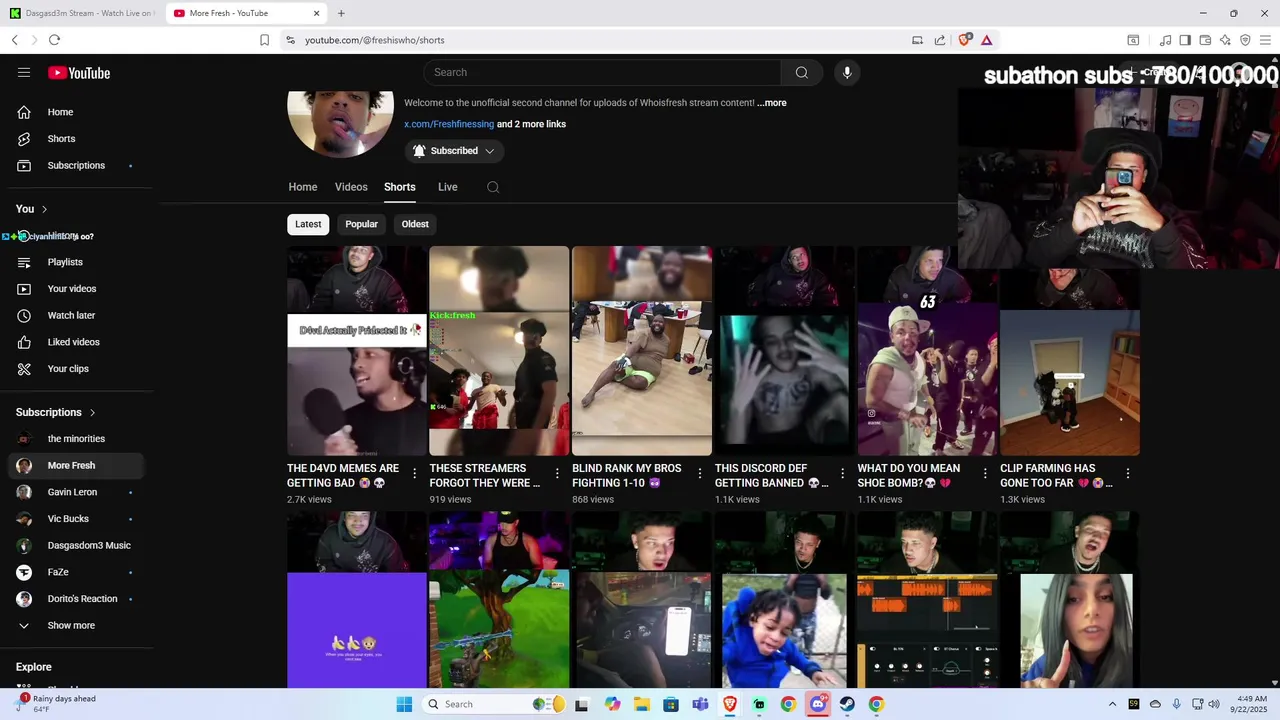Switch to the channel Videos tab
The image size is (1280, 720).
(x=351, y=187)
